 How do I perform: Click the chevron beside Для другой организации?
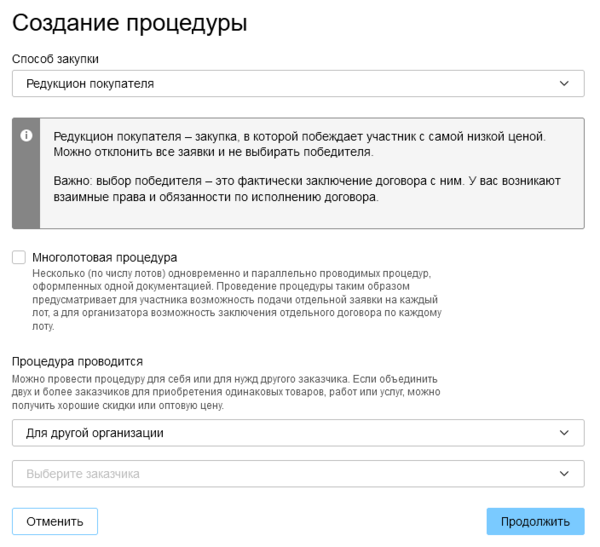click(565, 433)
